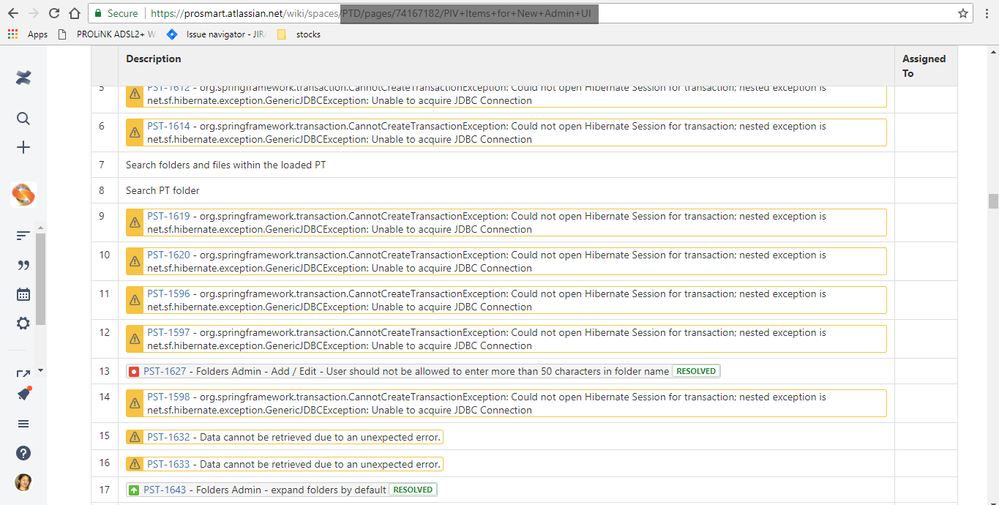Click row number 17 cell
Image resolution: width=999 pixels, height=505 pixels.
104,490
